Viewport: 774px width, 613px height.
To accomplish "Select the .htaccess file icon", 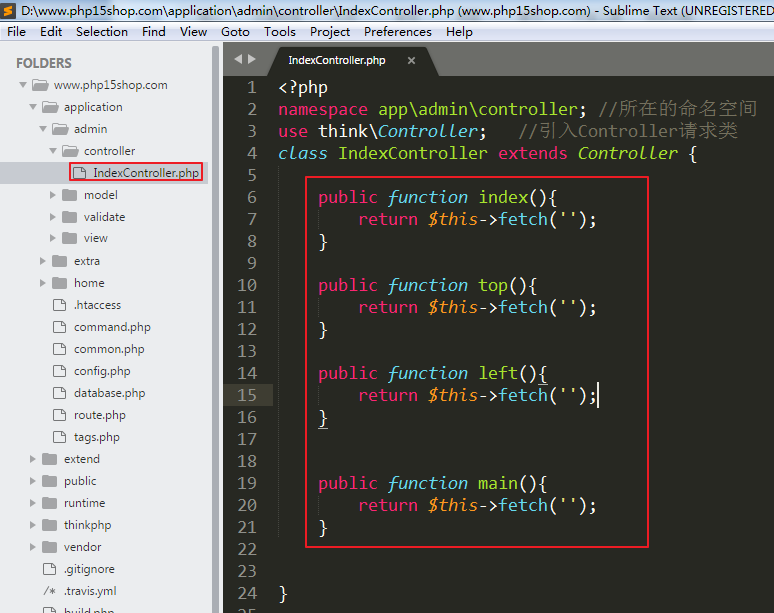I will [59, 305].
